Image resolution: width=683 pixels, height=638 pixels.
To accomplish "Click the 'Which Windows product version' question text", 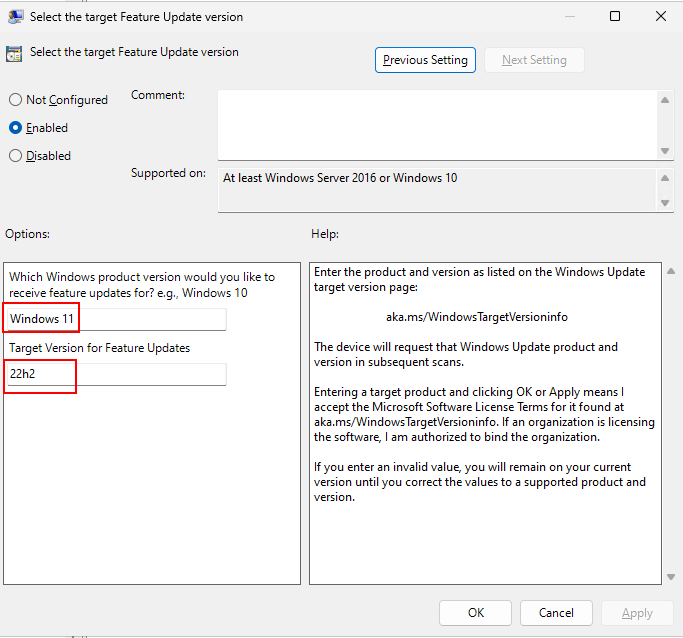I will pyautogui.click(x=142, y=285).
